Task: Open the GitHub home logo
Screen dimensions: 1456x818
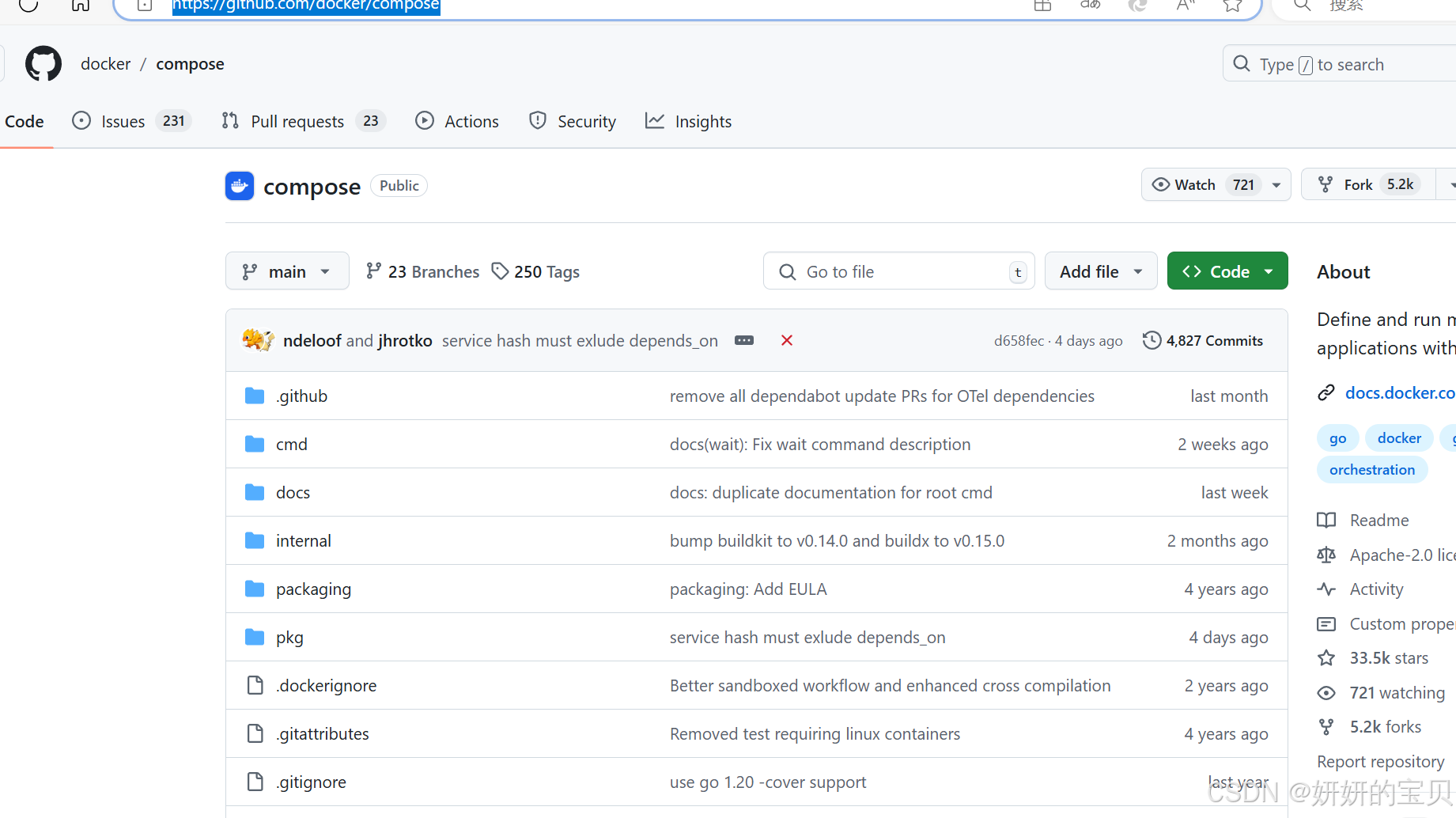Action: coord(43,64)
